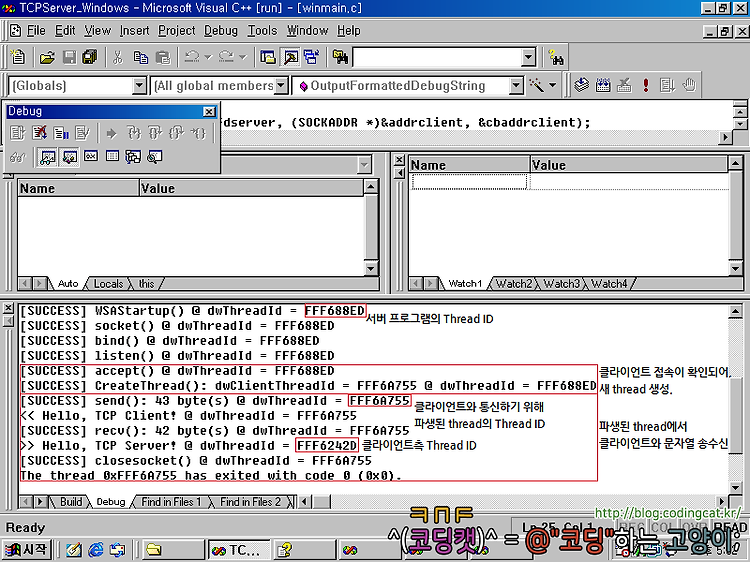This screenshot has height=562, width=750.
Task: Toggle the Memory window in Debug toolbar
Action: 112,156
